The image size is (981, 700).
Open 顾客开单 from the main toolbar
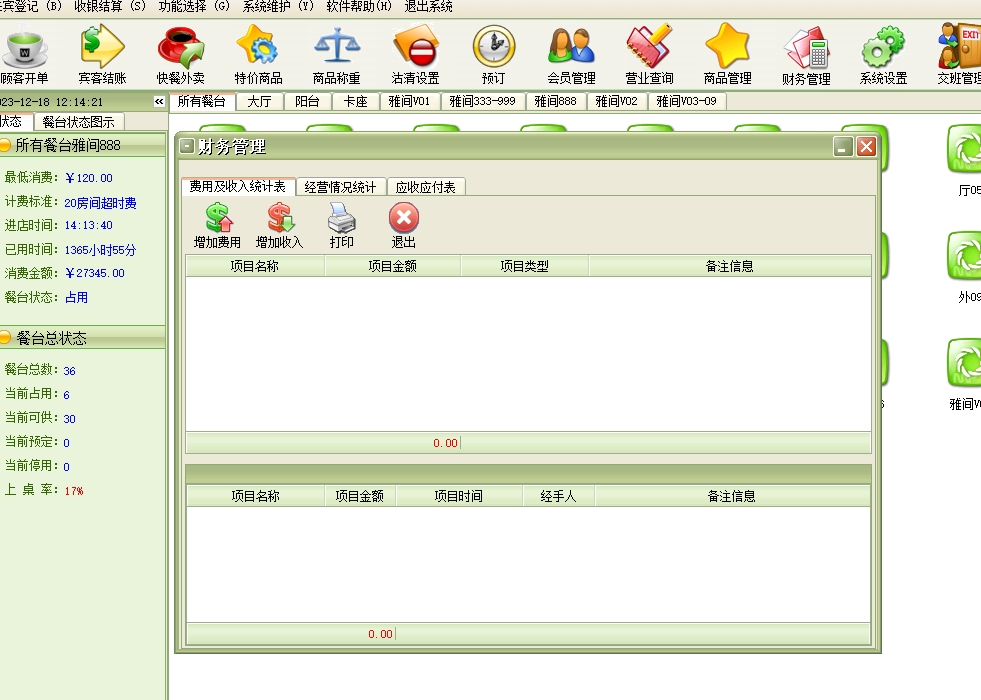click(25, 55)
